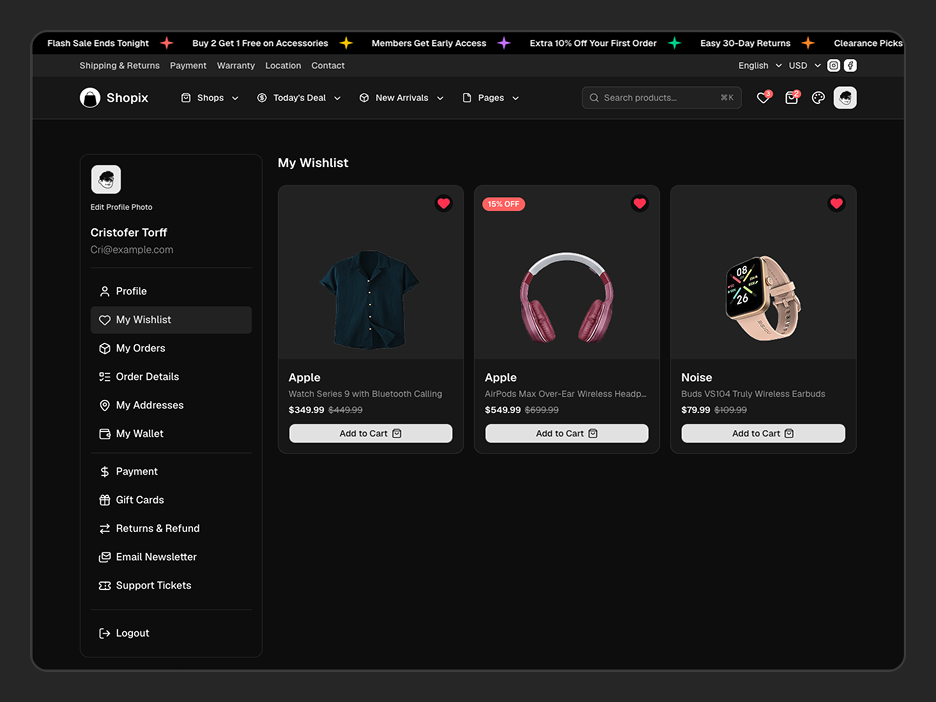This screenshot has height=702, width=936.
Task: Open My Wallet
Action: coord(171,434)
